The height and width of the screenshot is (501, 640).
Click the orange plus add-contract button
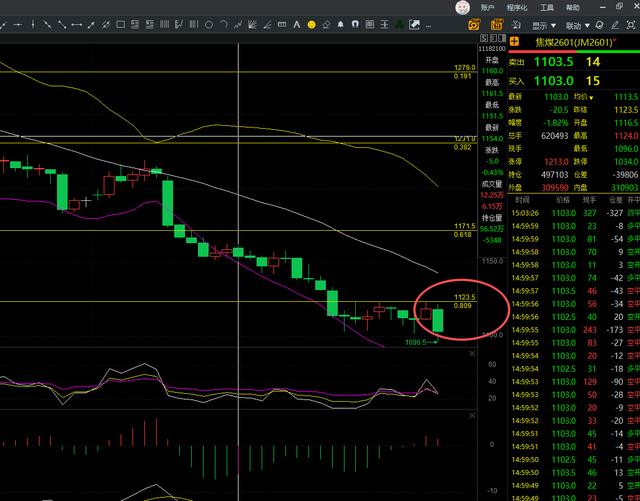coord(514,41)
